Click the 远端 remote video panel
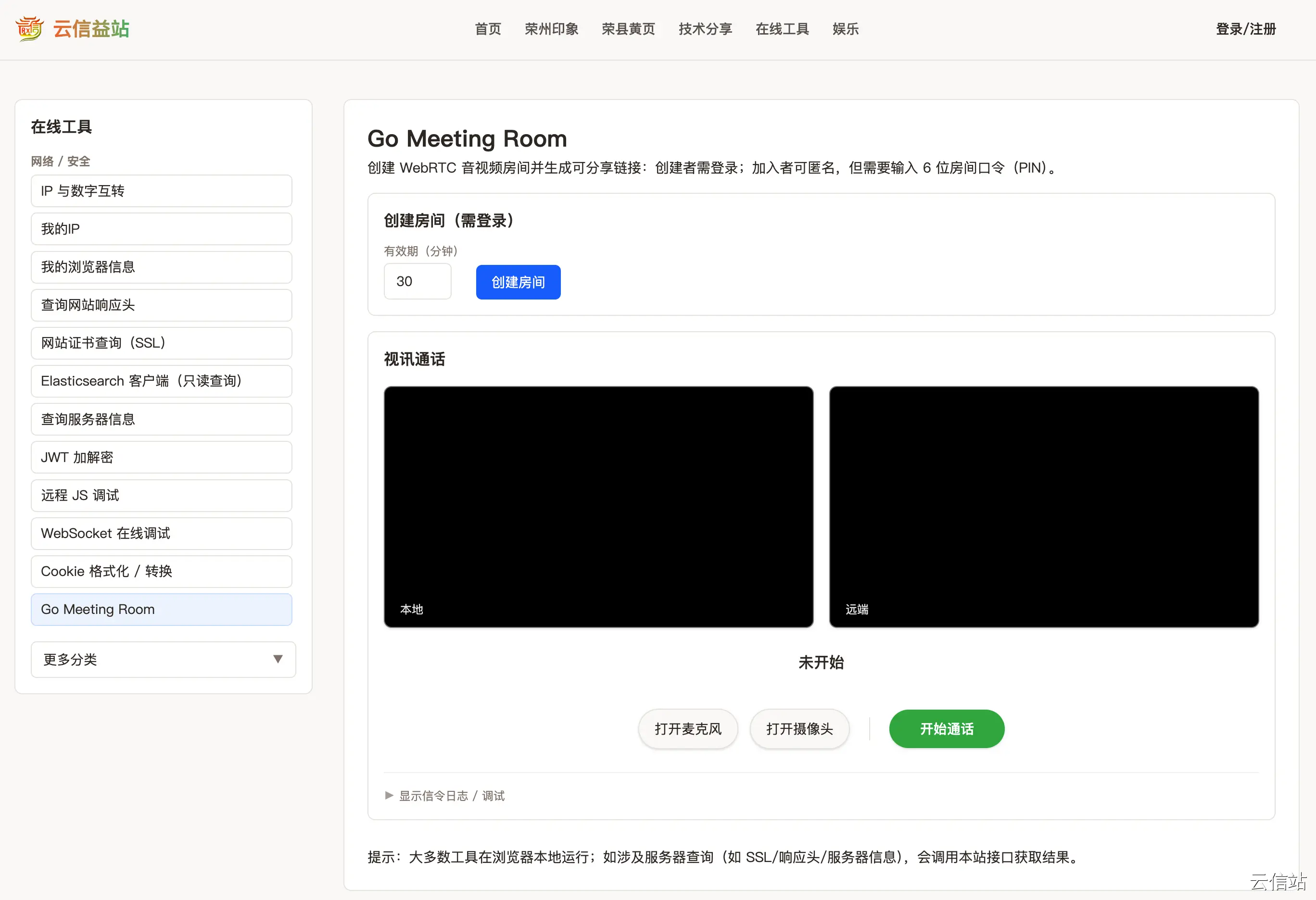The image size is (1316, 900). coord(1043,506)
